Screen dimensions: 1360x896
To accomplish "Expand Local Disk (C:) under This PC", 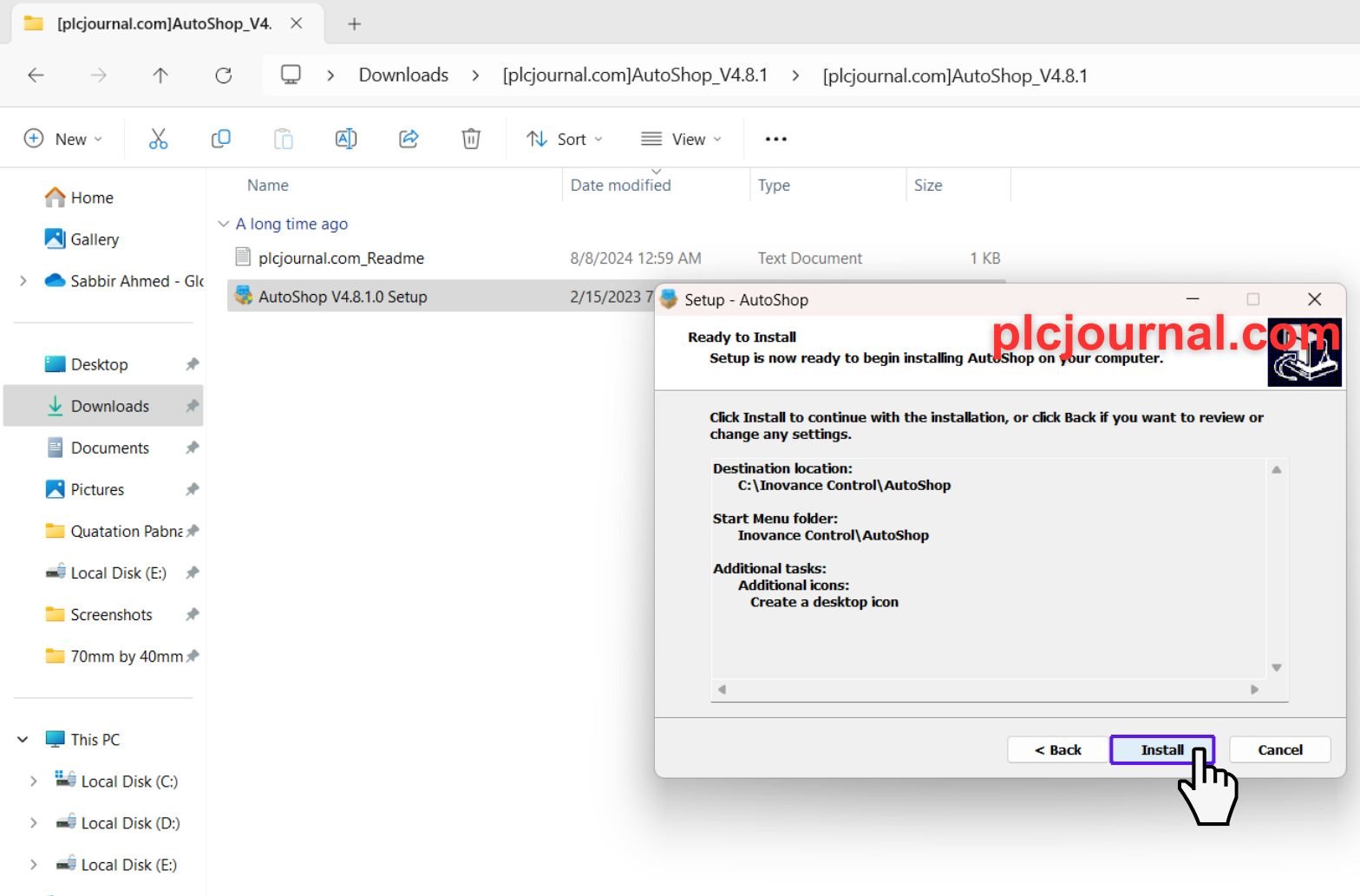I will [33, 781].
